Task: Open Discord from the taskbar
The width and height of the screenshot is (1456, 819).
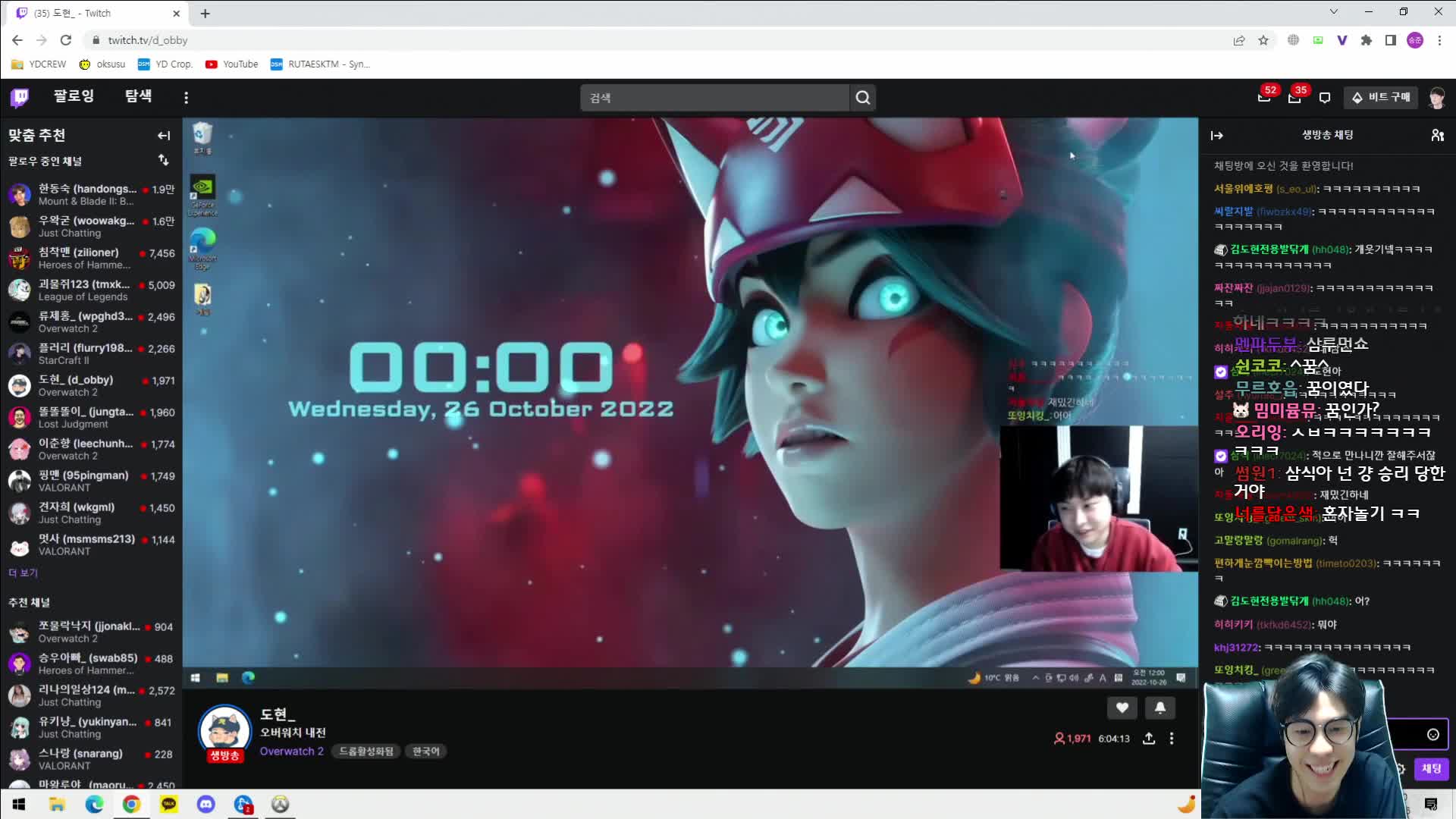Action: (206, 804)
